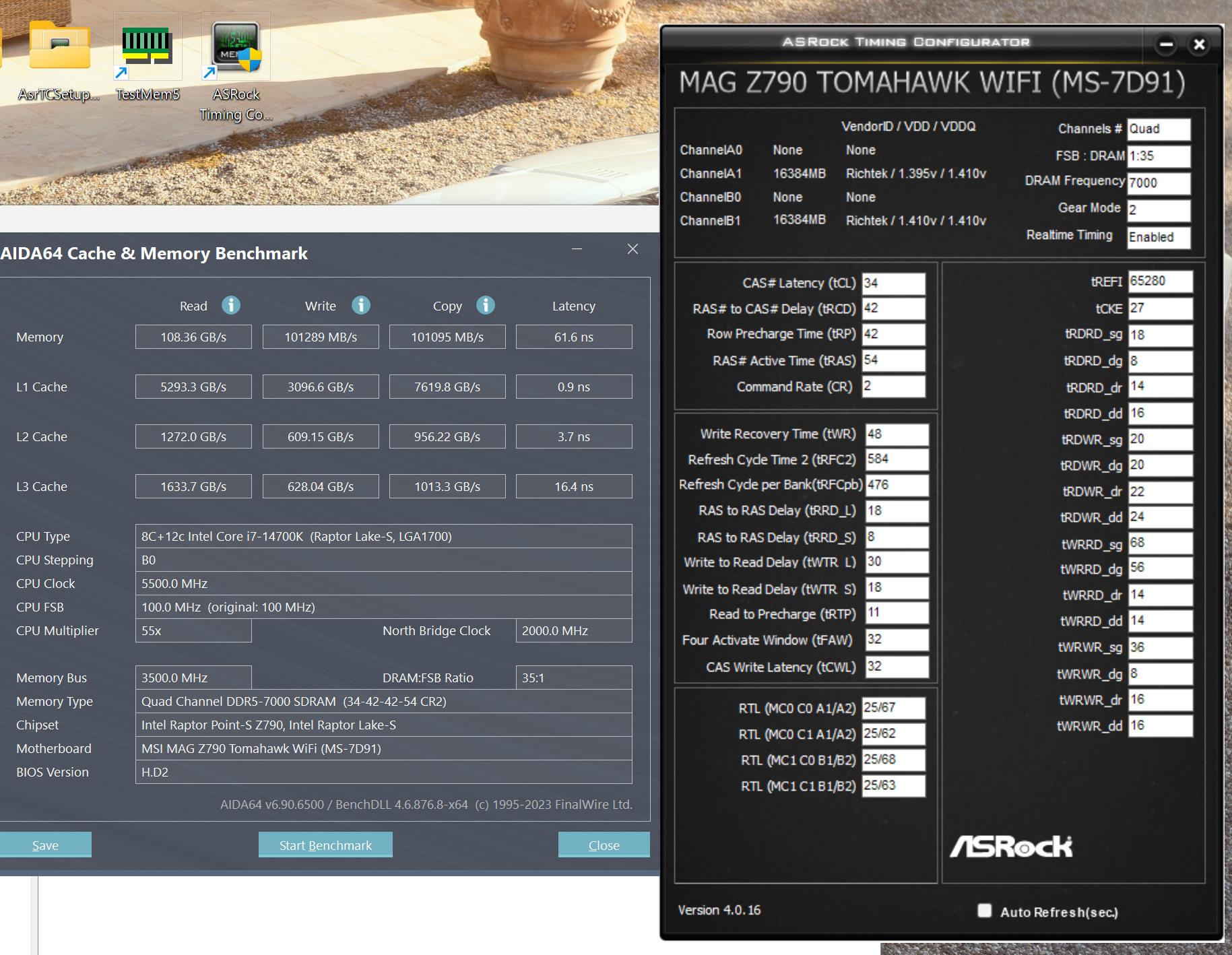The image size is (1232, 955).
Task: Click the CAS Write Latency (tCWL) field
Action: tap(897, 666)
